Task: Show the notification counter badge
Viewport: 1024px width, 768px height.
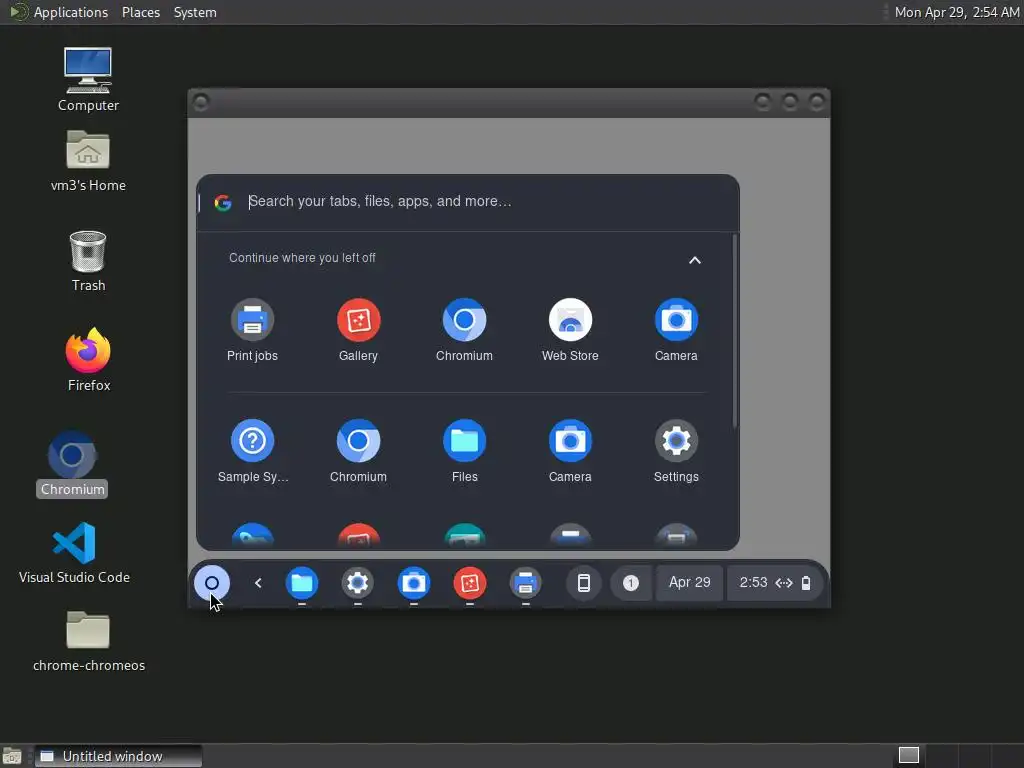Action: click(630, 583)
